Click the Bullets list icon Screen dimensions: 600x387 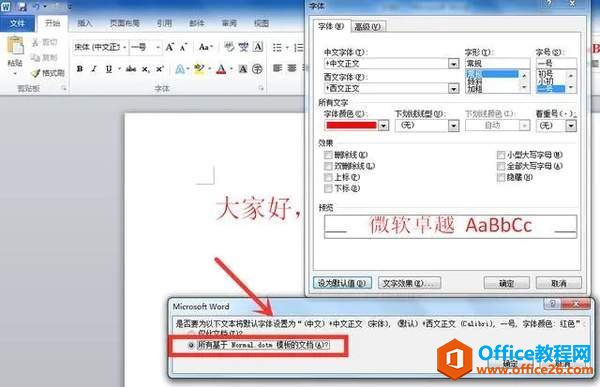pos(277,47)
